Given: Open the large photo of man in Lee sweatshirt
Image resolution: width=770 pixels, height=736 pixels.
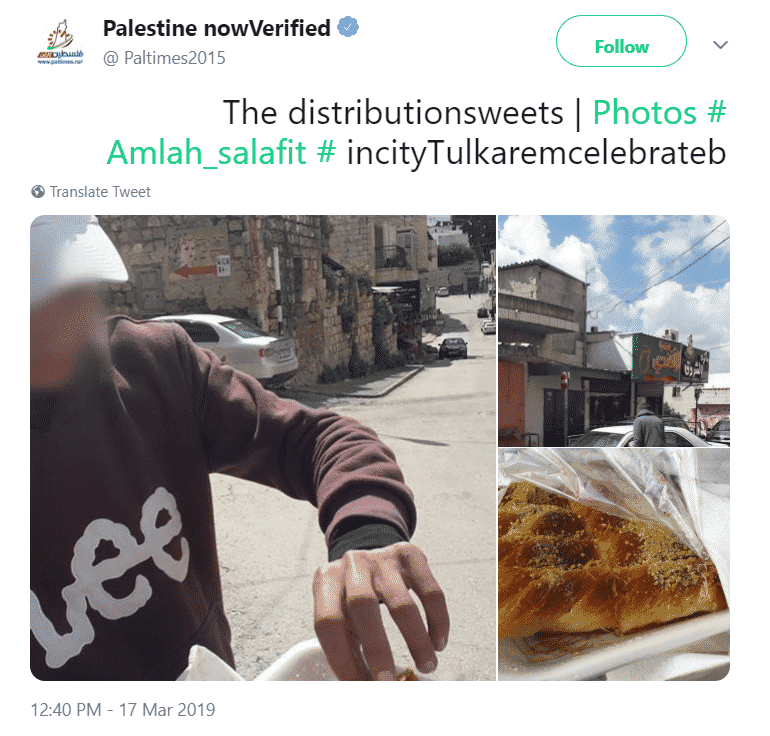Looking at the screenshot, I should 263,448.
